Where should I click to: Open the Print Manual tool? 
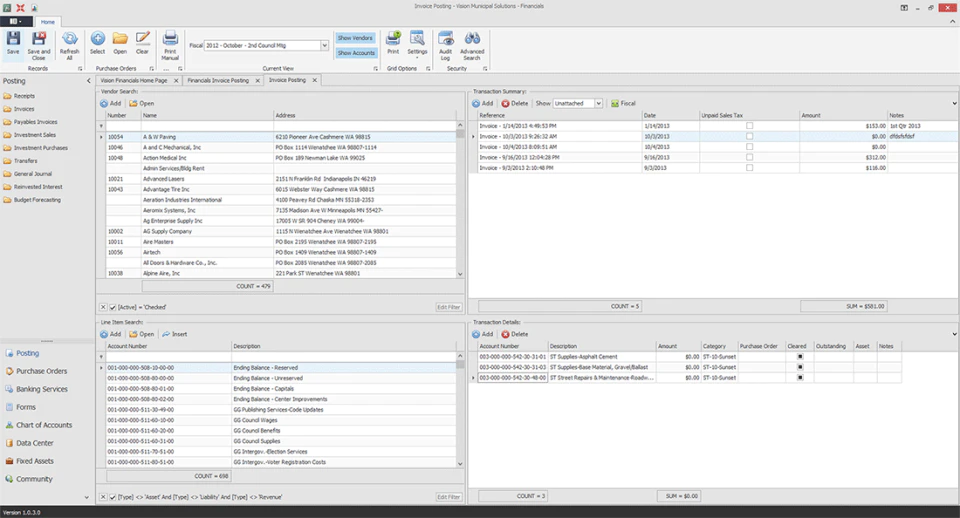170,45
